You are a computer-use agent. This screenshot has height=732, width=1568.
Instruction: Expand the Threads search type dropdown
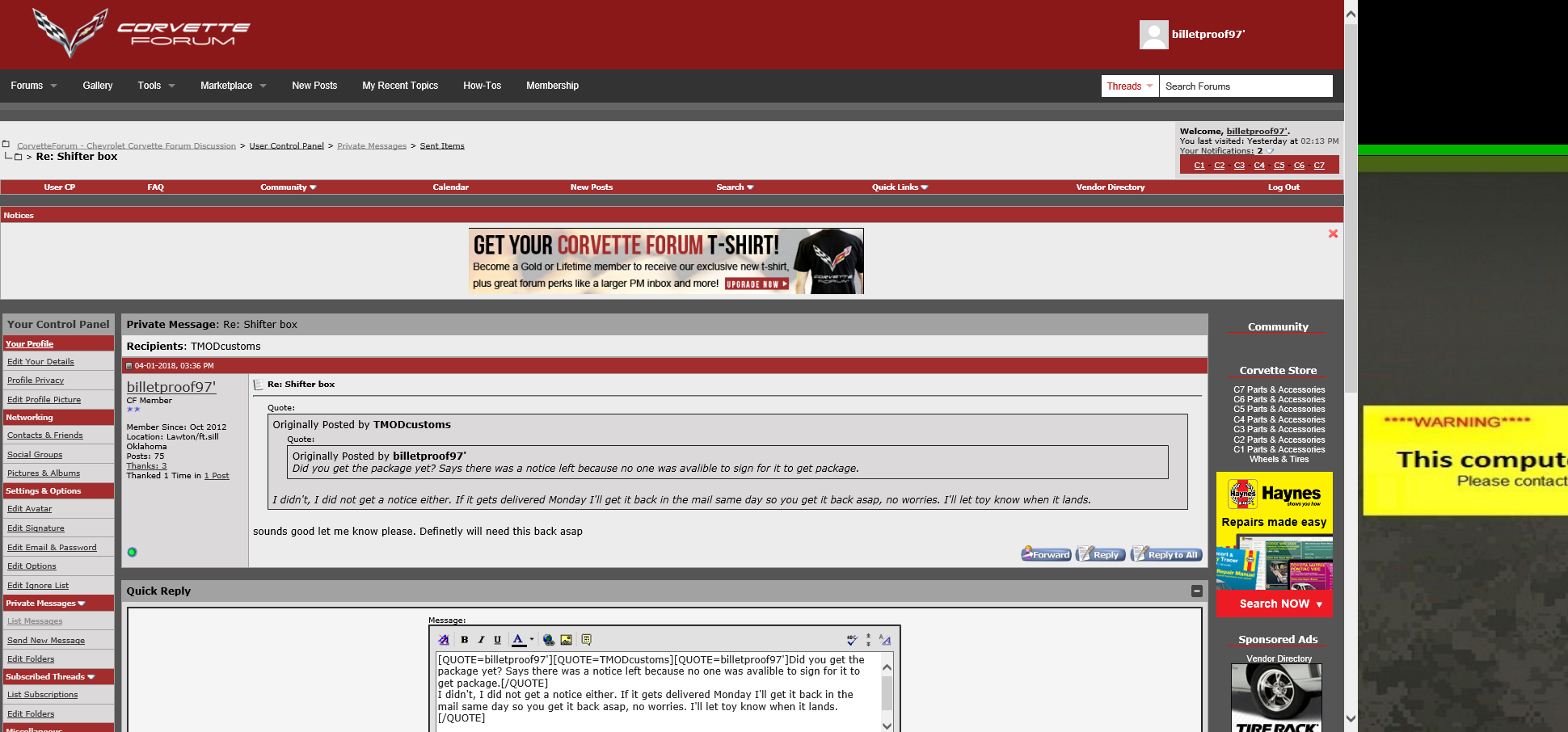[x=1130, y=86]
